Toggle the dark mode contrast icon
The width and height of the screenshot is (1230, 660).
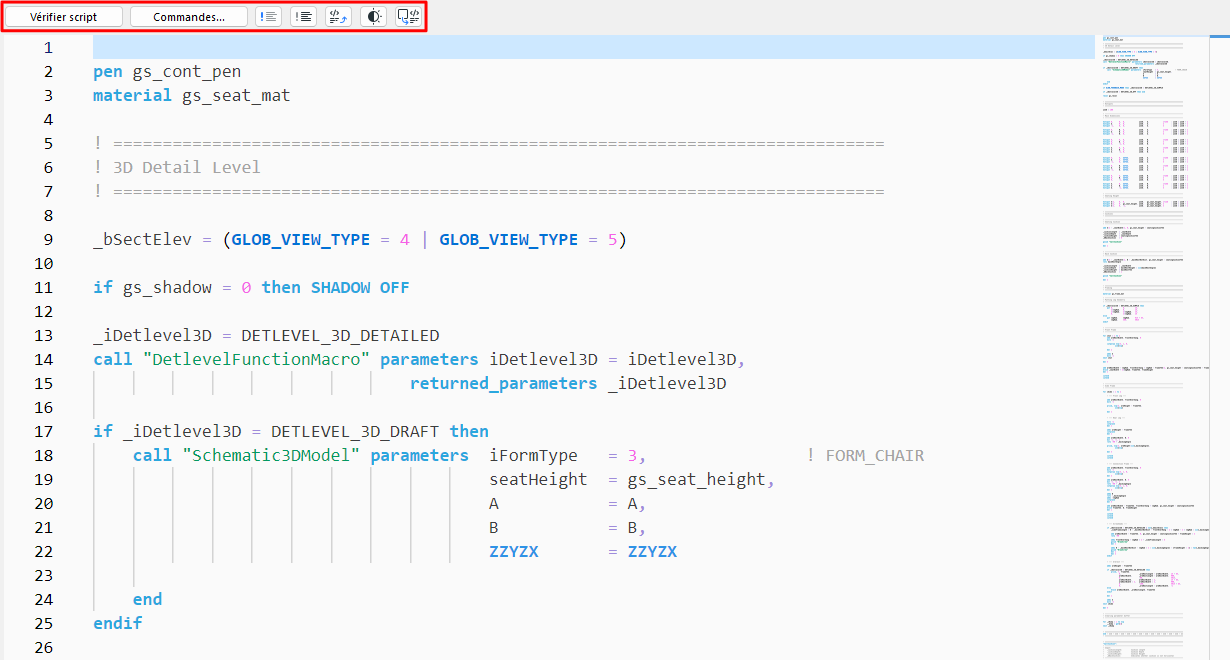tap(372, 16)
